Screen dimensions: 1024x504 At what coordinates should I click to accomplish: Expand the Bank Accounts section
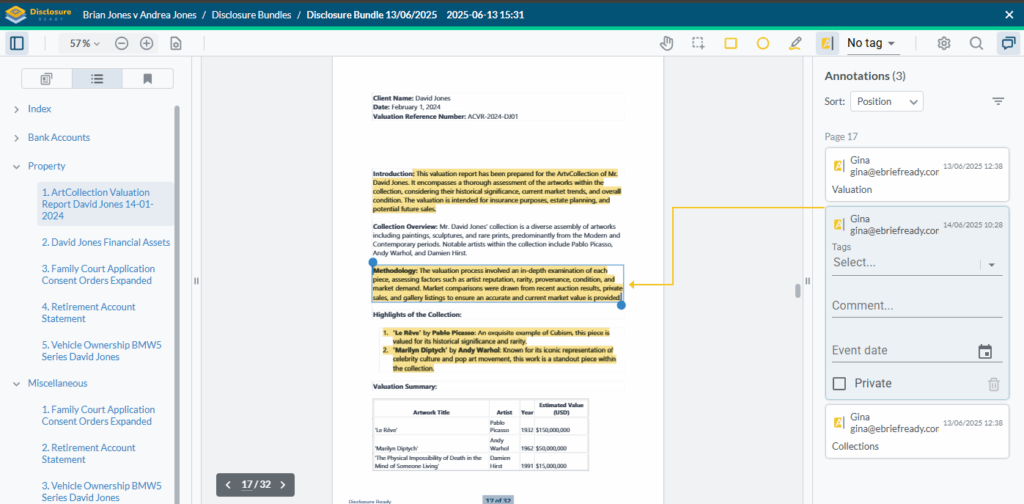pos(17,137)
